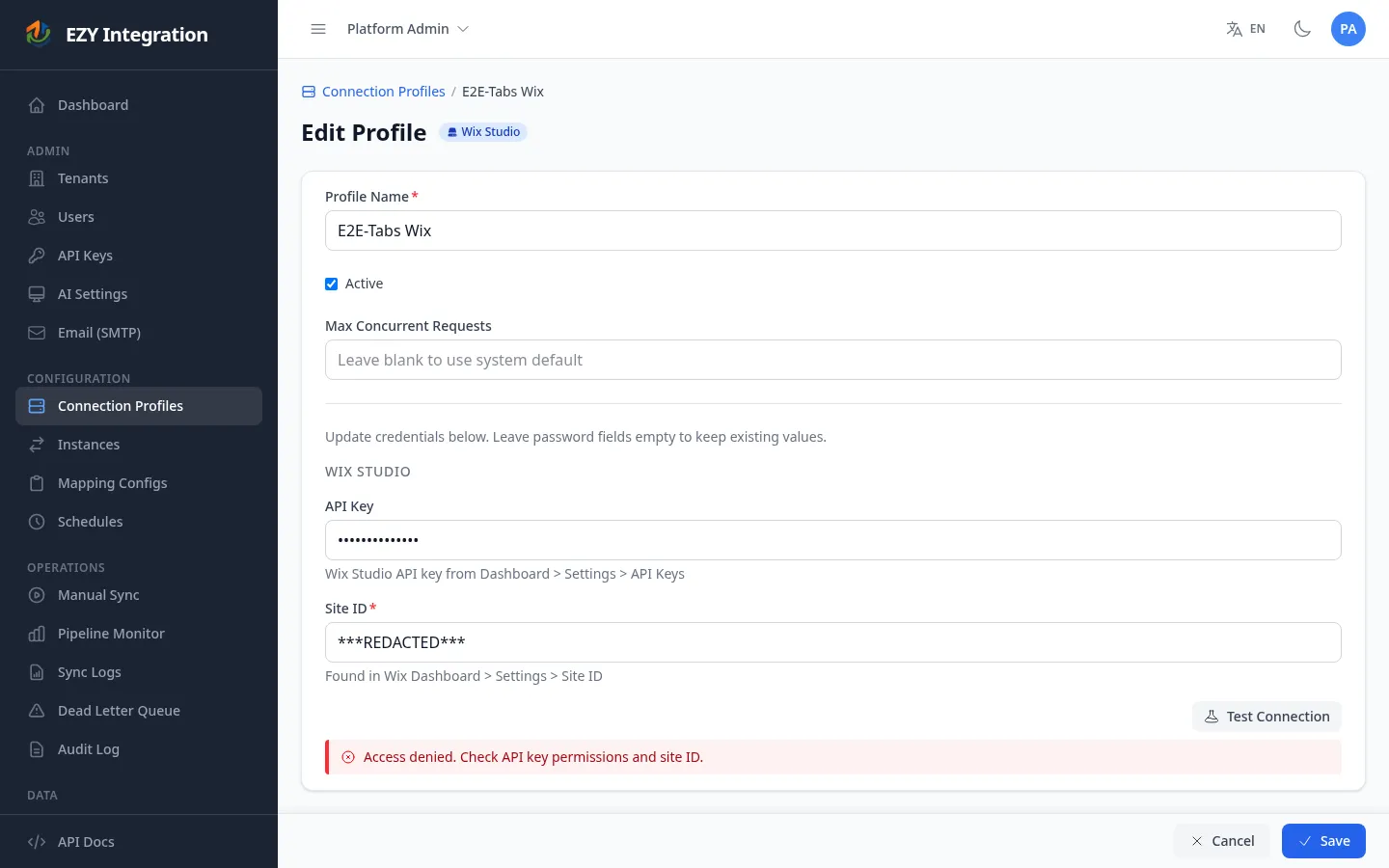The width and height of the screenshot is (1389, 868).
Task: Open Instances menu item
Action: pyautogui.click(x=139, y=445)
